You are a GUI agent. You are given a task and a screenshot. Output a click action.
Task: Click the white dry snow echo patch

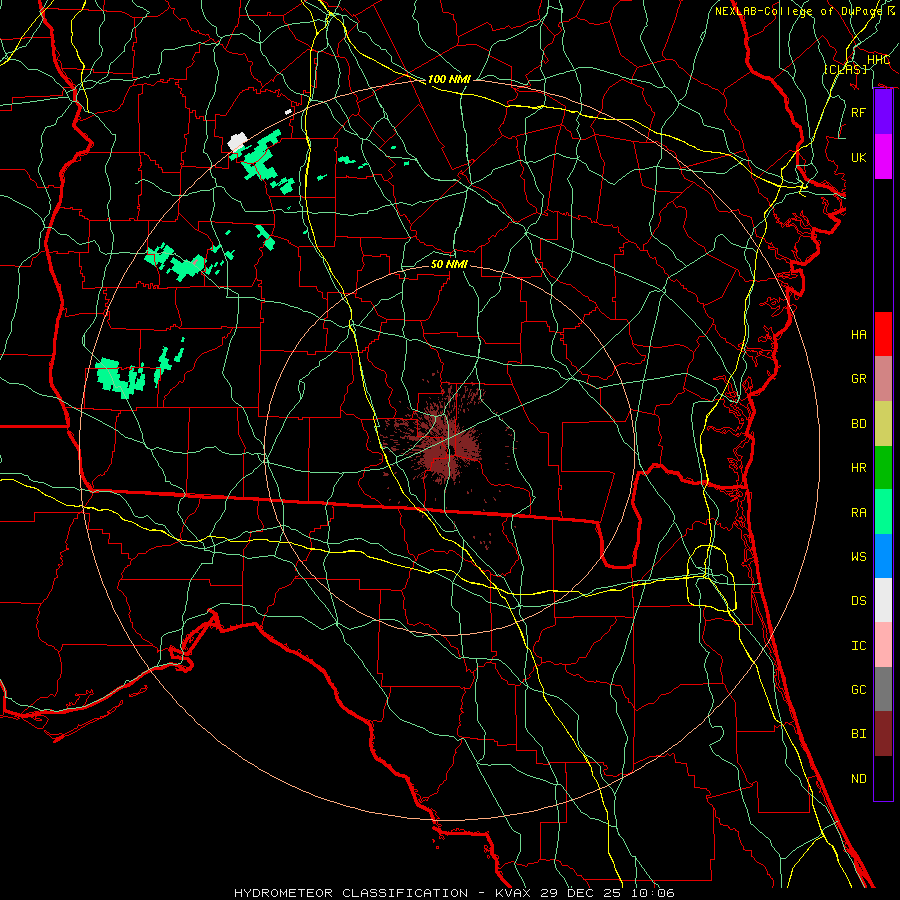pyautogui.click(x=237, y=141)
